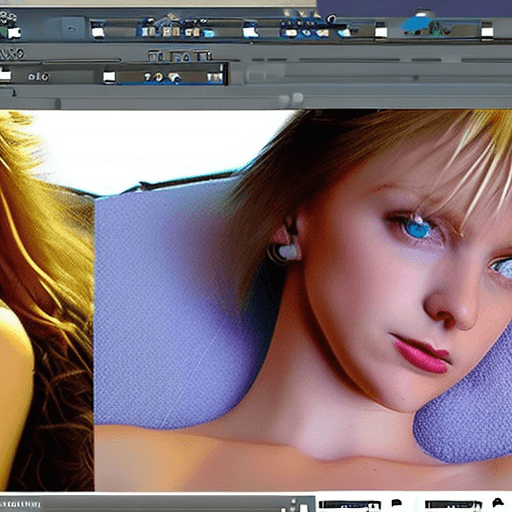Click the blonde woman portrait on the canvas

(303, 300)
